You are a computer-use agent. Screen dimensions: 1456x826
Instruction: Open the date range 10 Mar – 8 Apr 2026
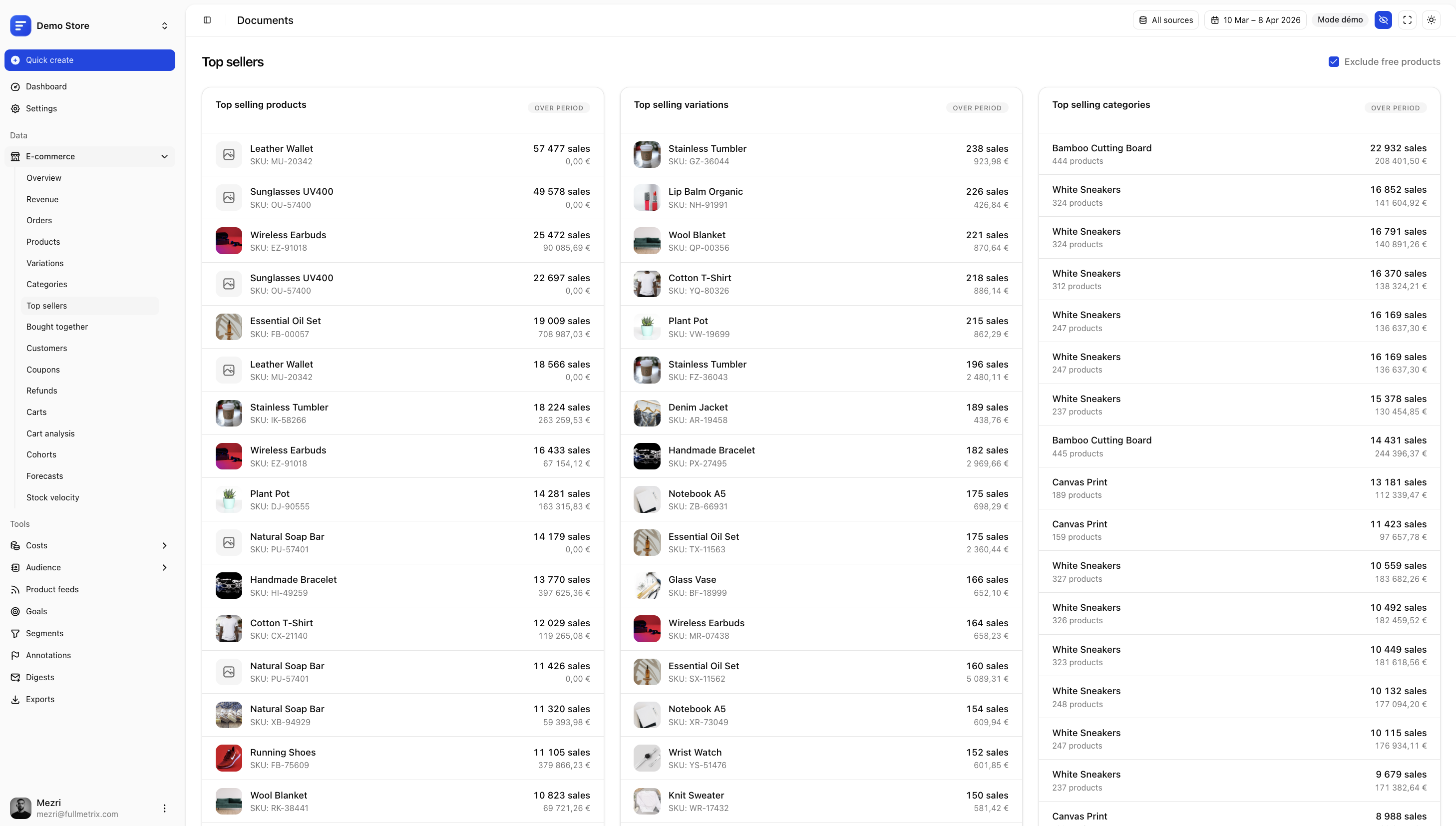coord(1255,20)
